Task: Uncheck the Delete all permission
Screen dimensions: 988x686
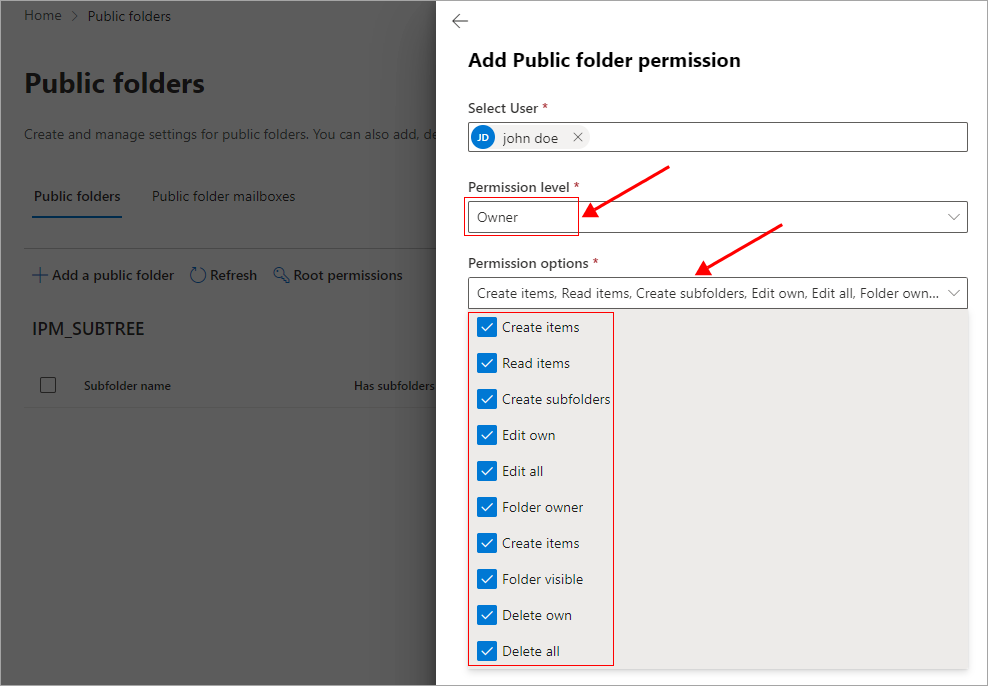Action: (487, 651)
